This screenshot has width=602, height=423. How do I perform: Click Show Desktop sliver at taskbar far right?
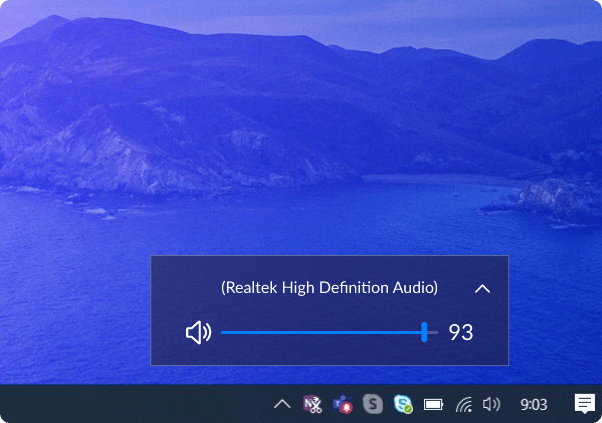(x=600, y=404)
